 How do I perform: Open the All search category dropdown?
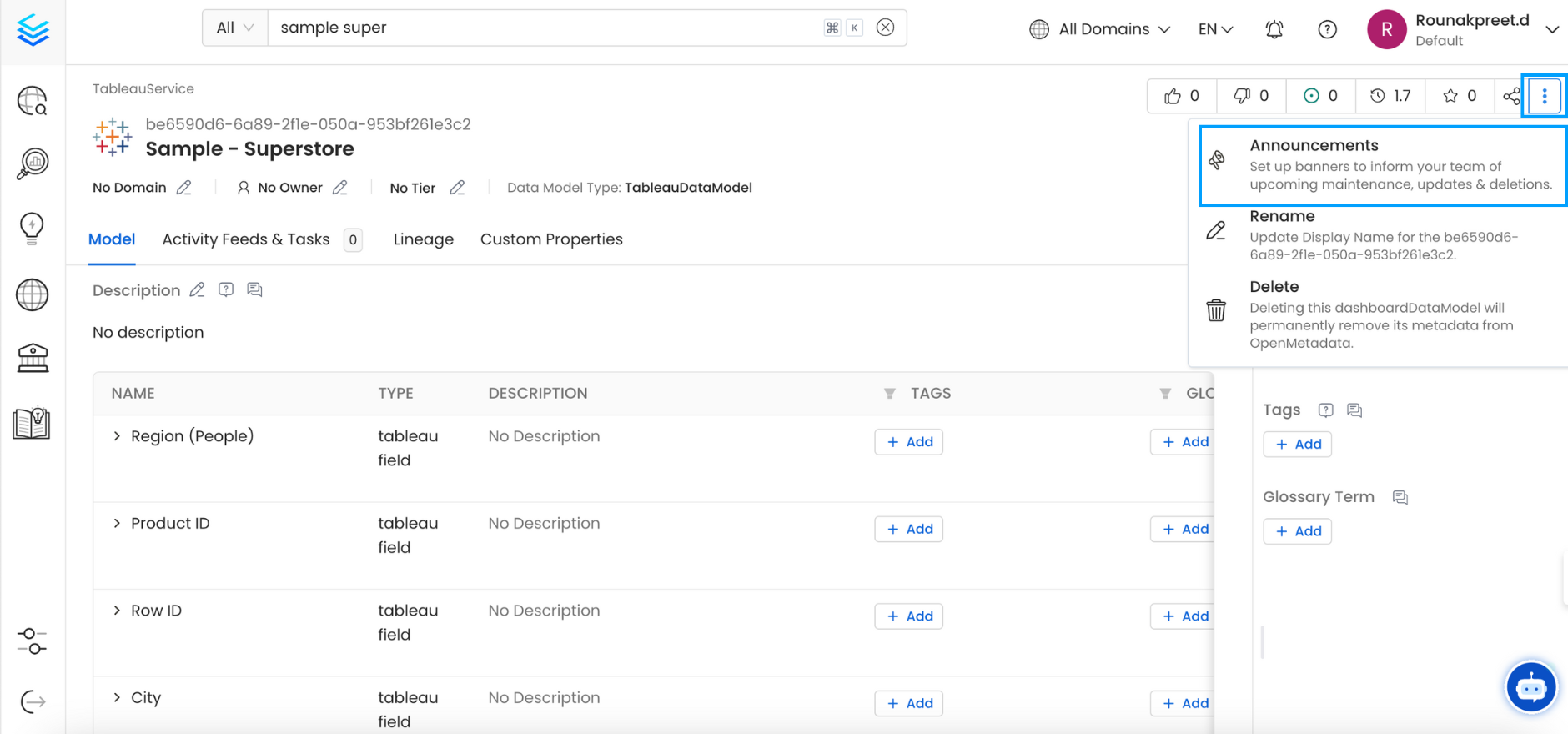coord(235,28)
